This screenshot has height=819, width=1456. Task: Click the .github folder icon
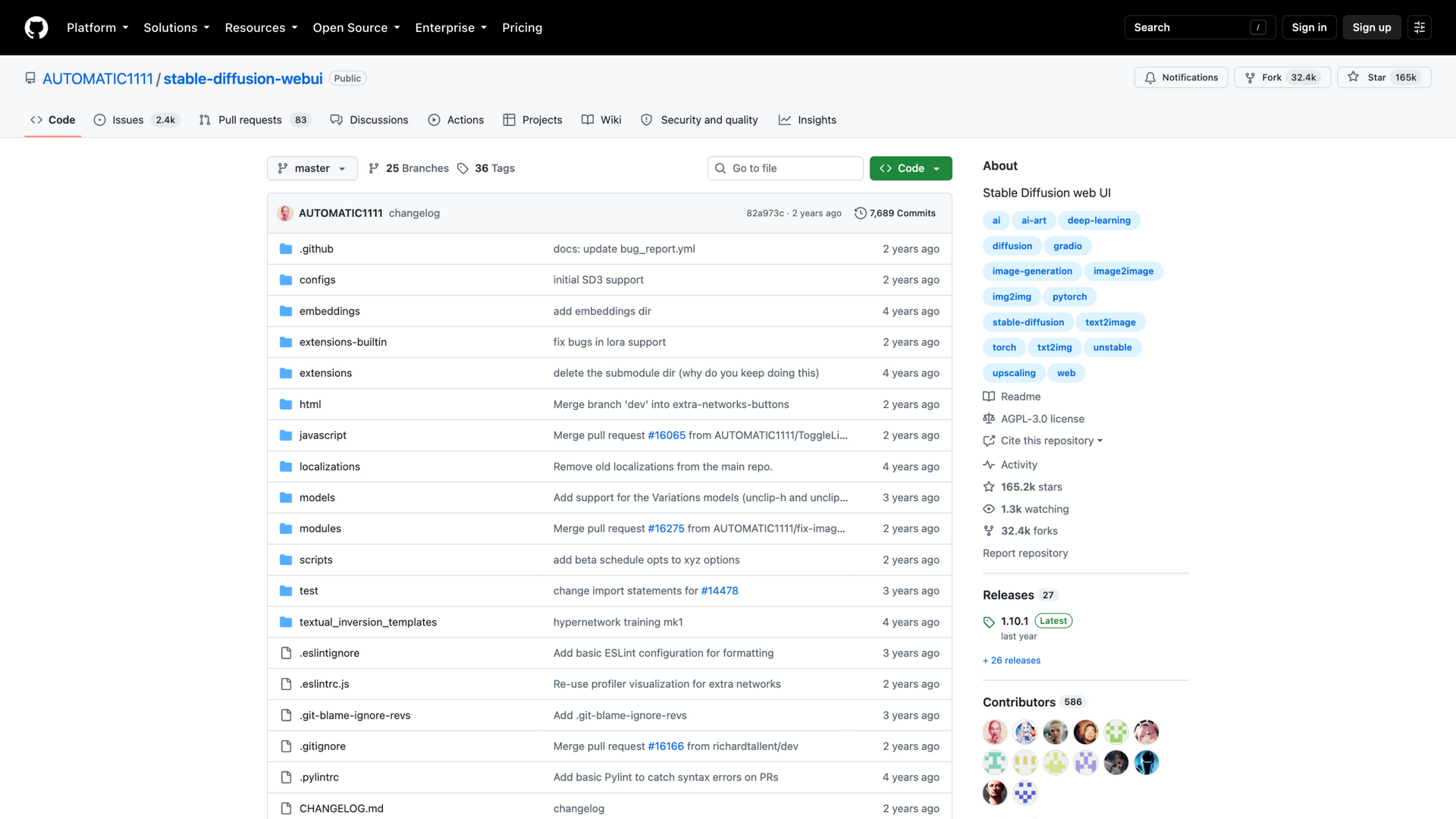point(286,249)
